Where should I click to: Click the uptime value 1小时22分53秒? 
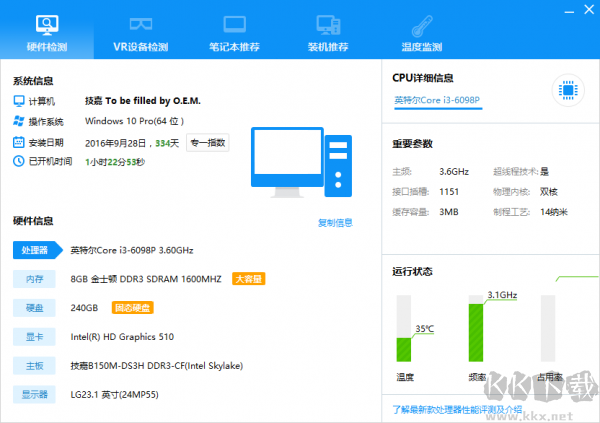click(115, 162)
